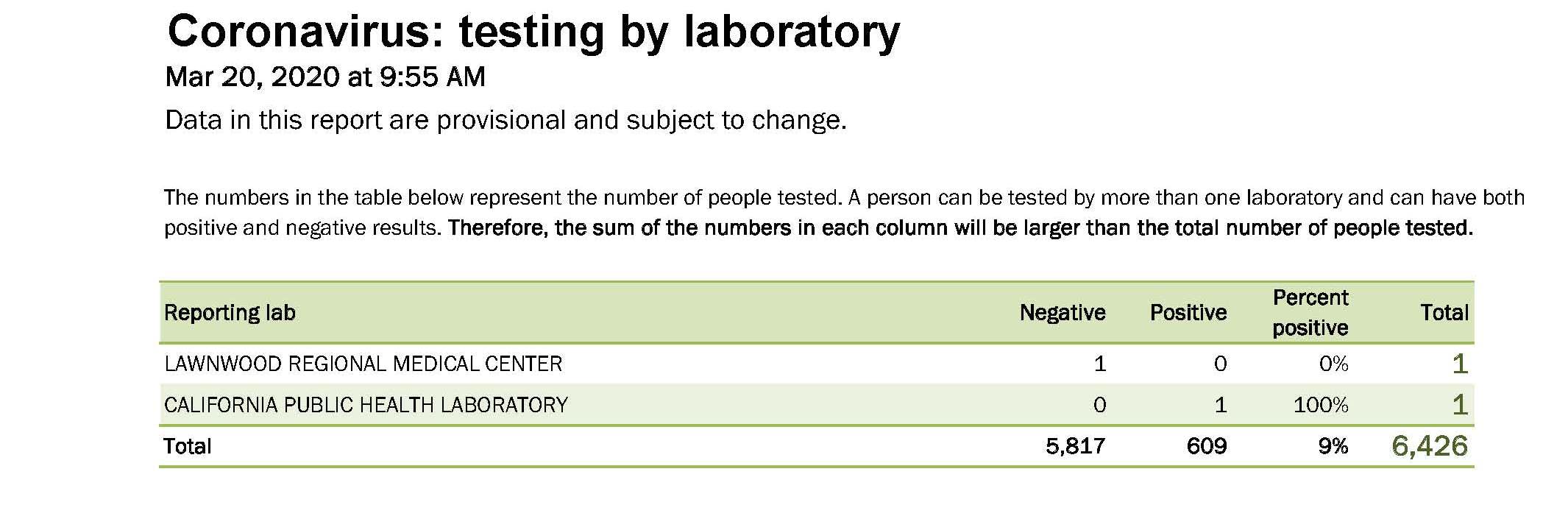Viewport: 1568px width, 519px height.
Task: Click the provisional data disclaimer text
Action: 506,120
